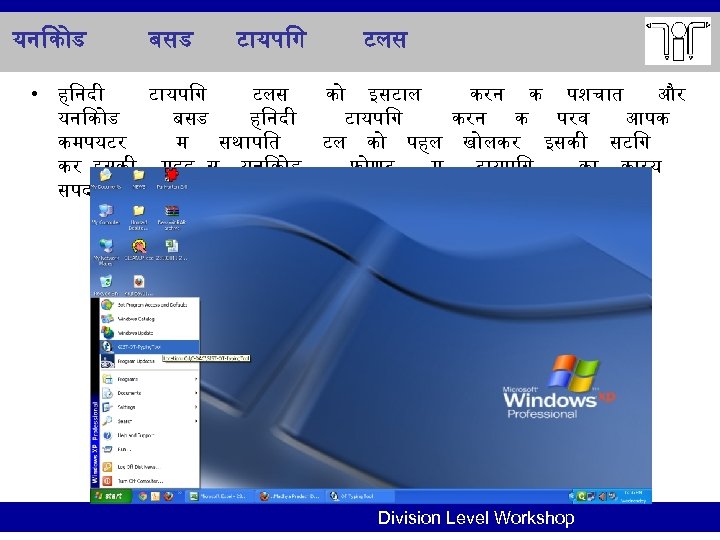Image resolution: width=720 pixels, height=540 pixels.
Task: Open the Recycle Bin desktop icon
Action: pyautogui.click(x=106, y=285)
